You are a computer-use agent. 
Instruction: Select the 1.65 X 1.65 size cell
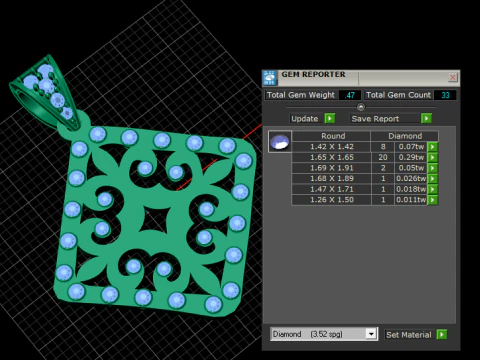[332, 157]
